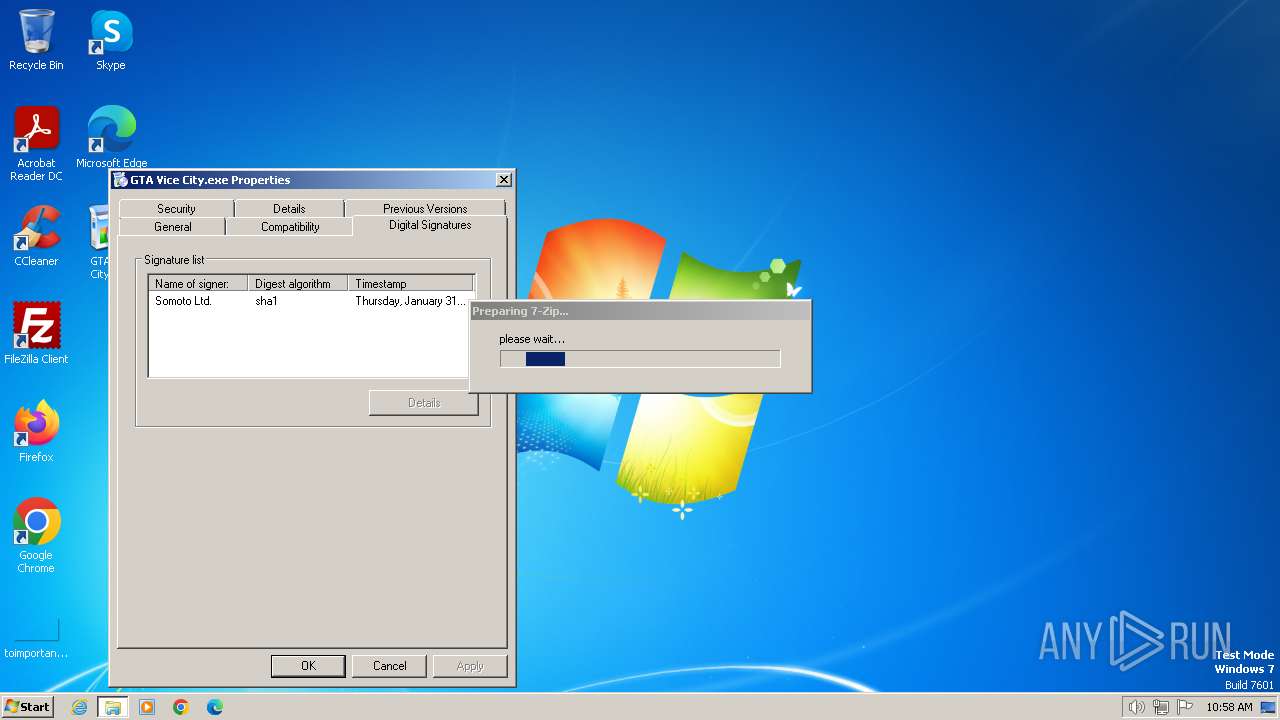Click the Apply button
1280x720 pixels.
(470, 666)
